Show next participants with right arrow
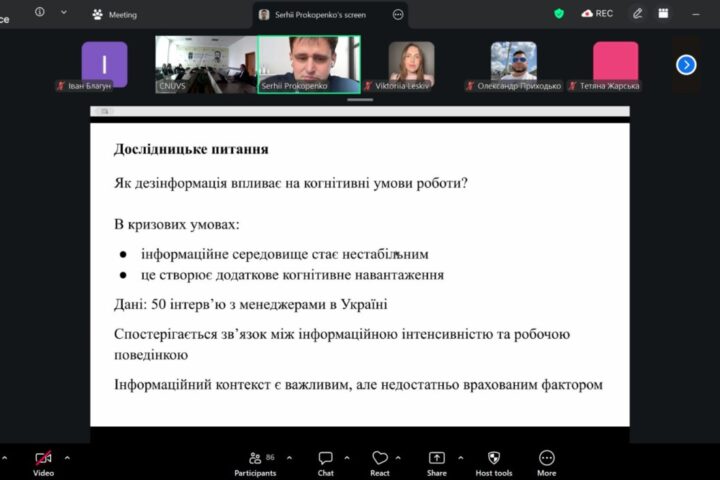 [x=686, y=65]
